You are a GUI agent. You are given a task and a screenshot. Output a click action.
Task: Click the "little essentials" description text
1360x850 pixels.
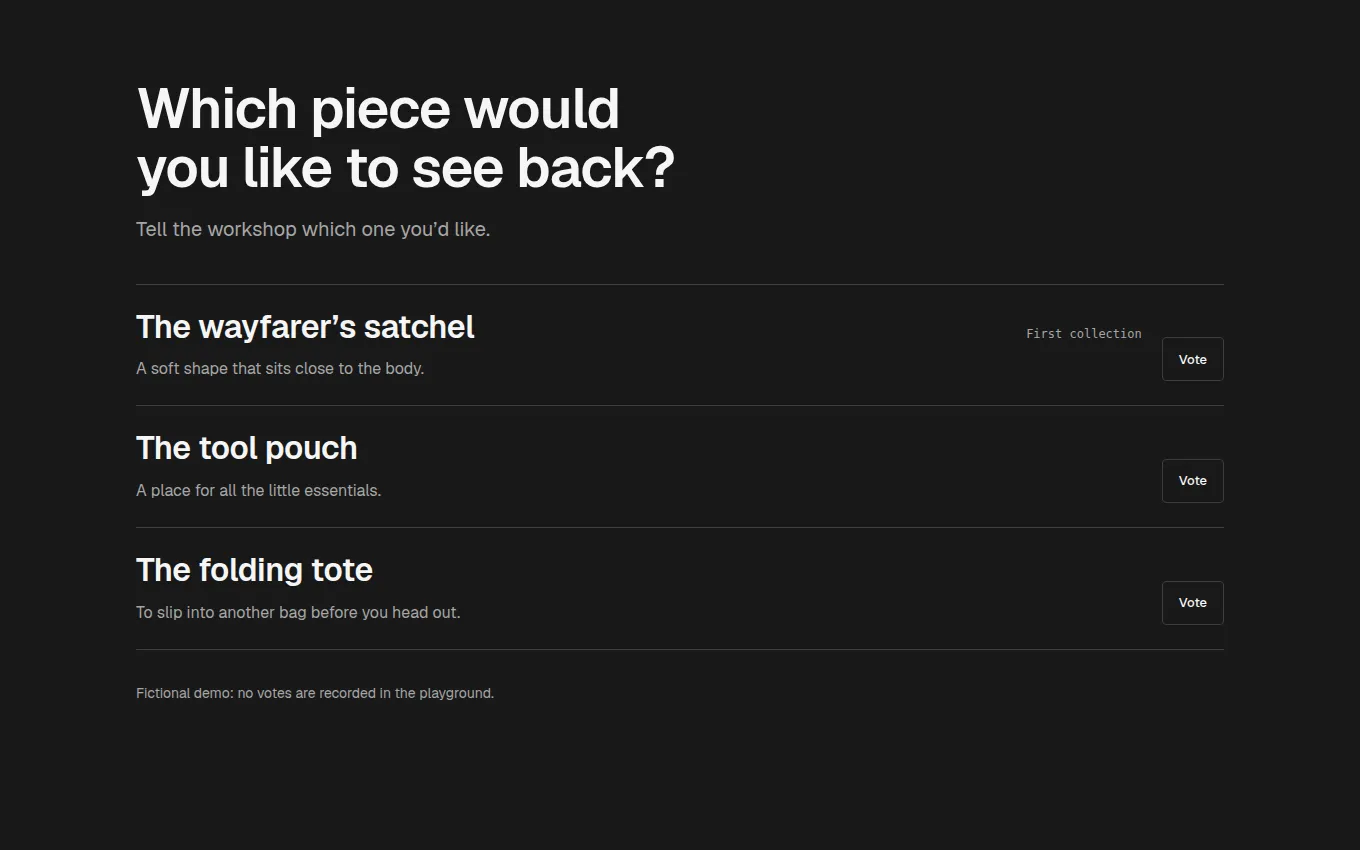click(x=258, y=490)
